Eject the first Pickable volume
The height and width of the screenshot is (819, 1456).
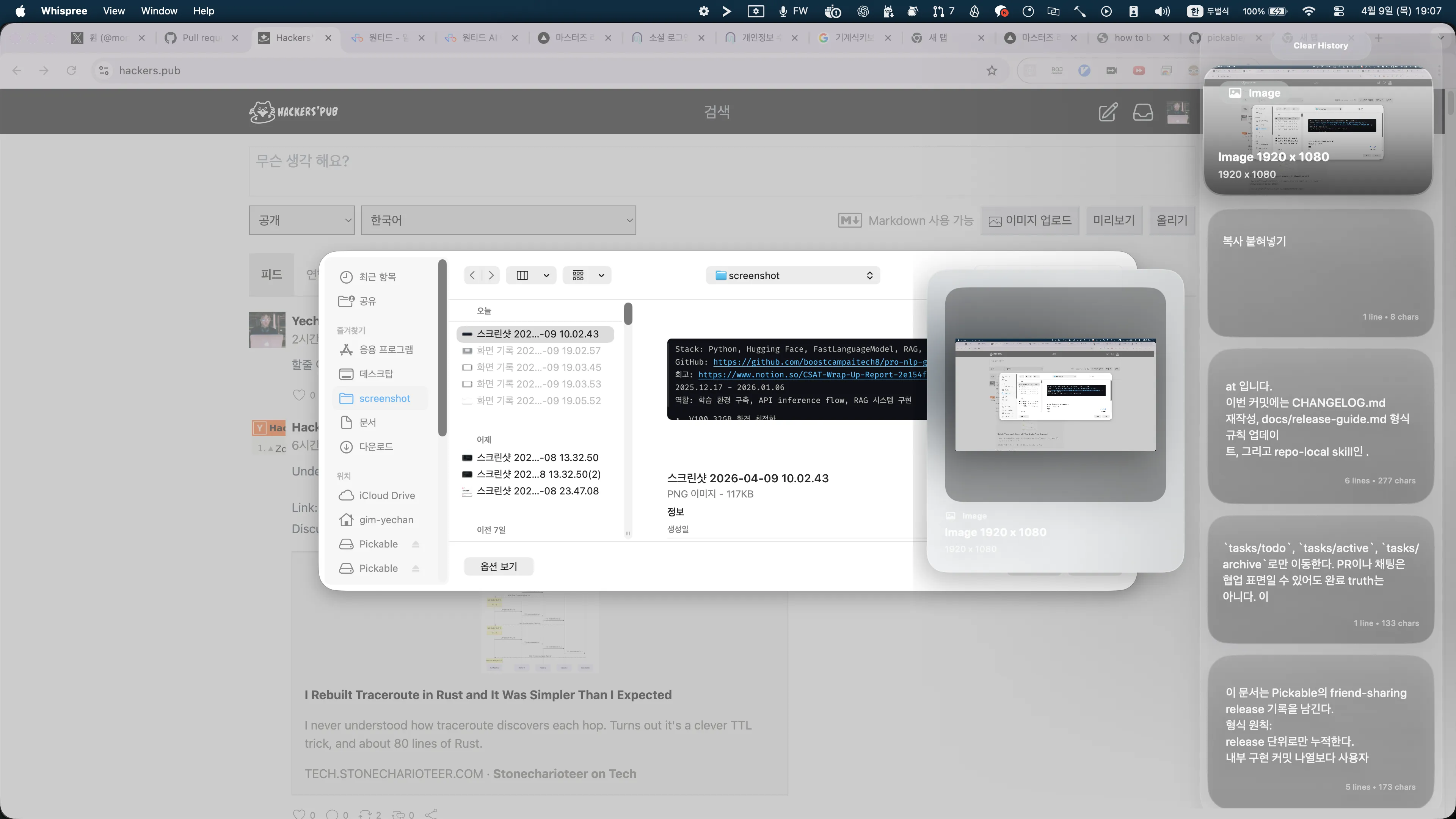click(416, 544)
